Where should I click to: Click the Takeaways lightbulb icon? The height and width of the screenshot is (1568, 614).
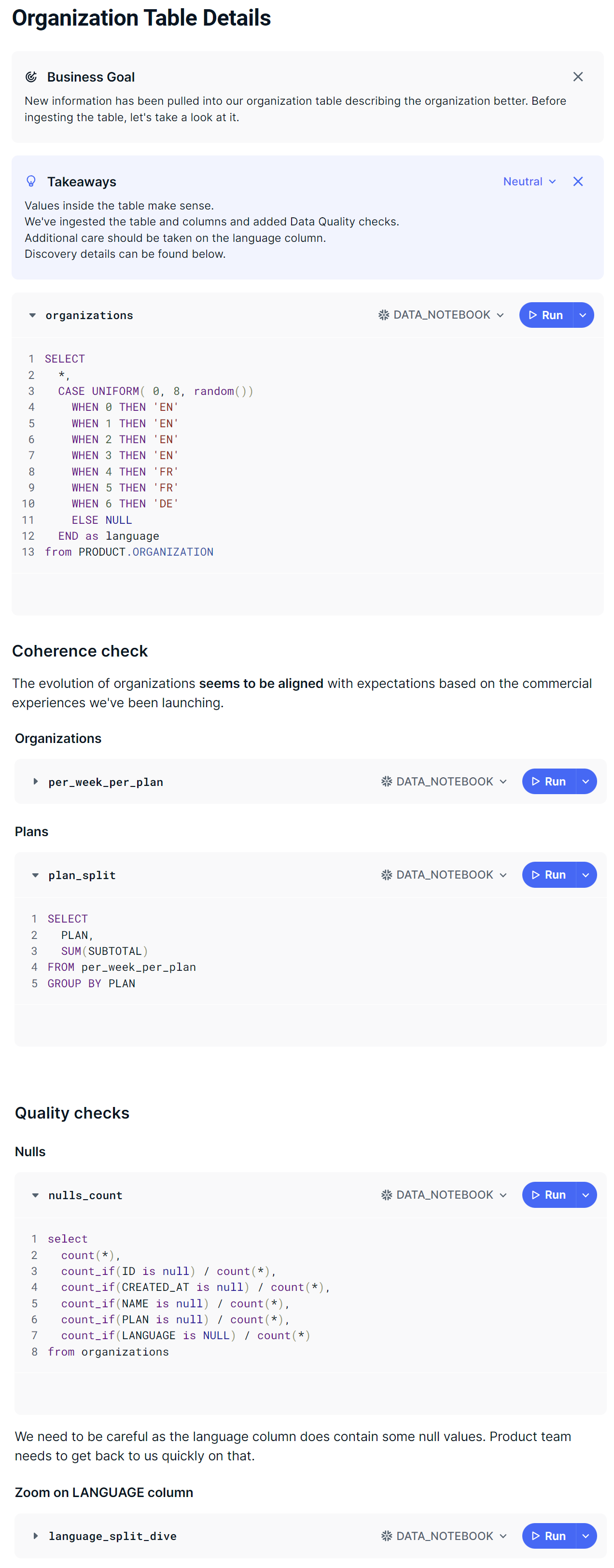click(x=31, y=182)
